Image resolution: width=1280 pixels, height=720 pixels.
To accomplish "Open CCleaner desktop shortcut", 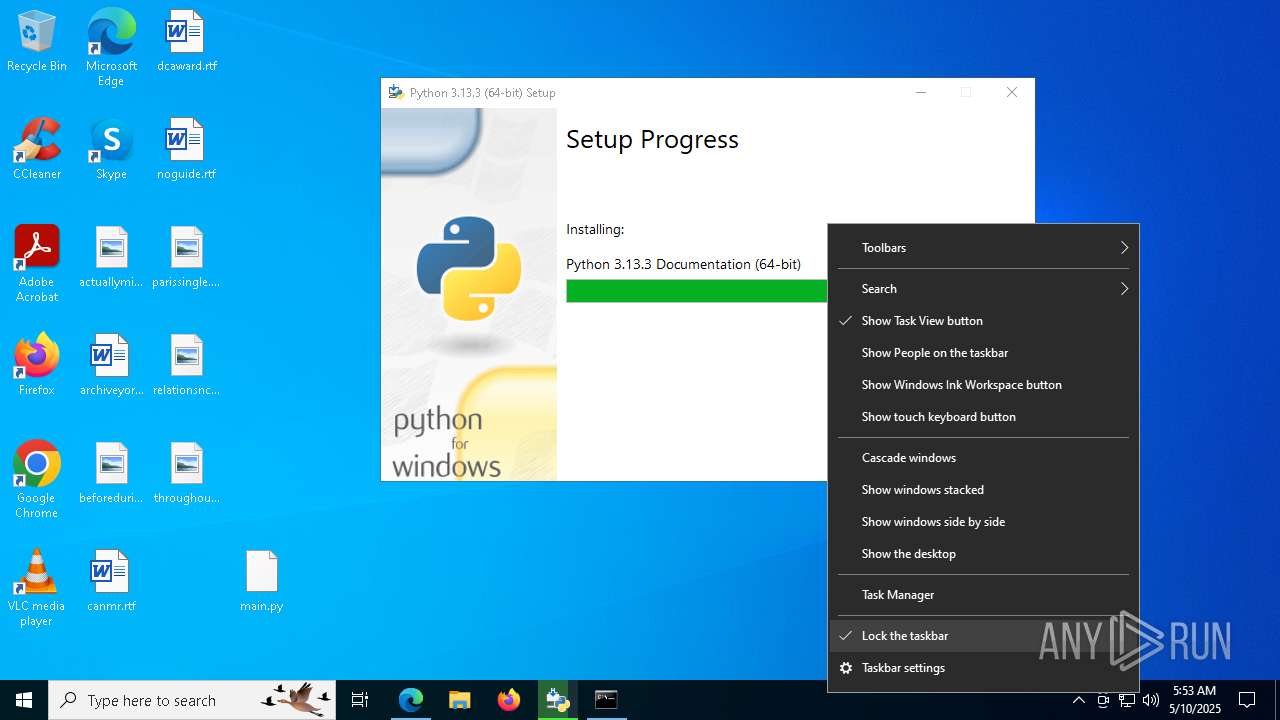I will pos(37,149).
